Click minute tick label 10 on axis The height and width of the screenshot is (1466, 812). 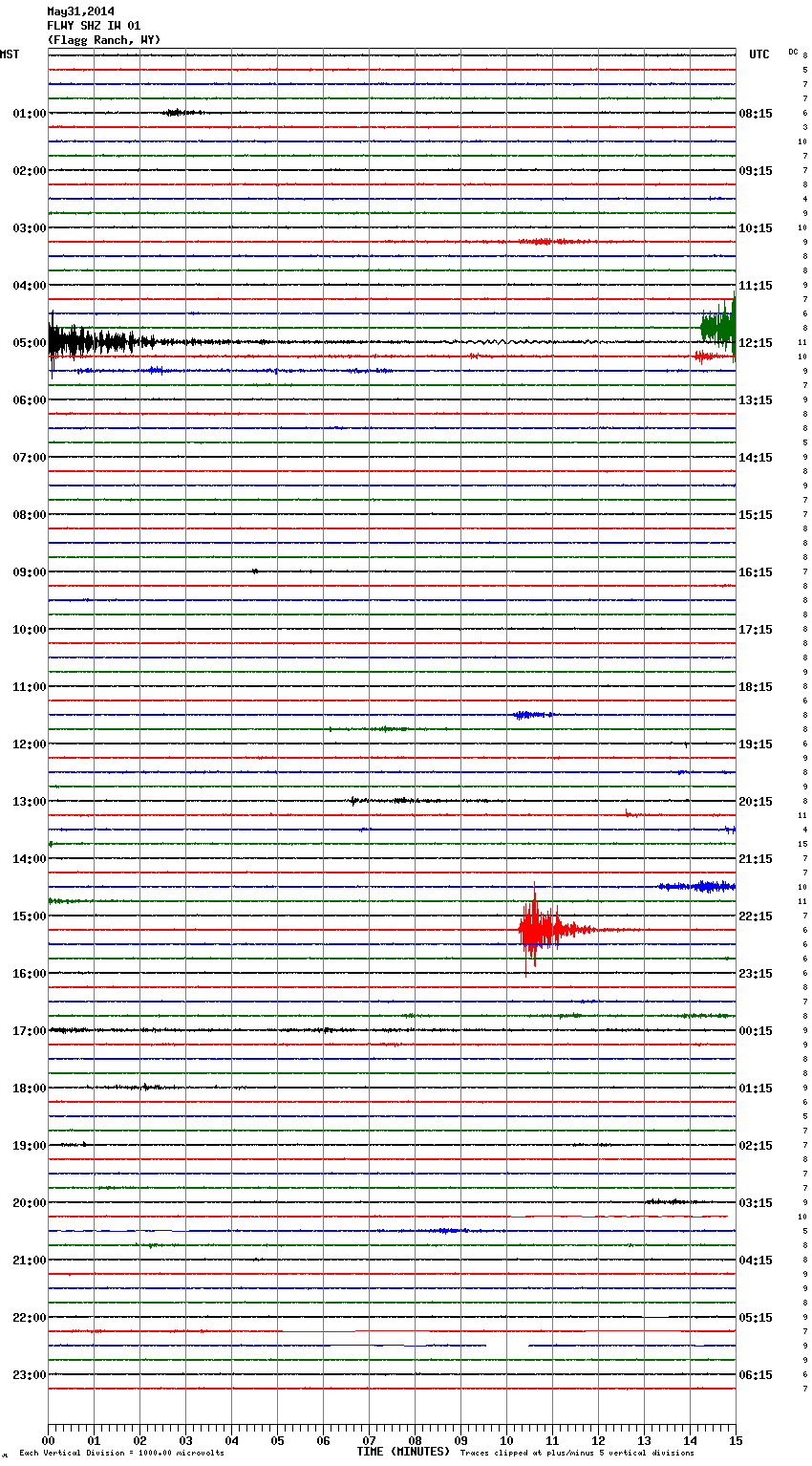(506, 1441)
